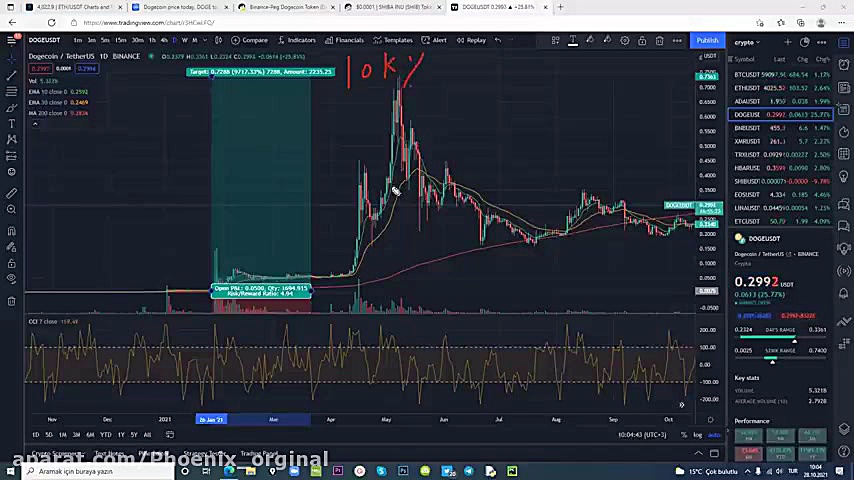
Task: Expand the timeframe interval dropdown arrow
Action: pos(205,40)
